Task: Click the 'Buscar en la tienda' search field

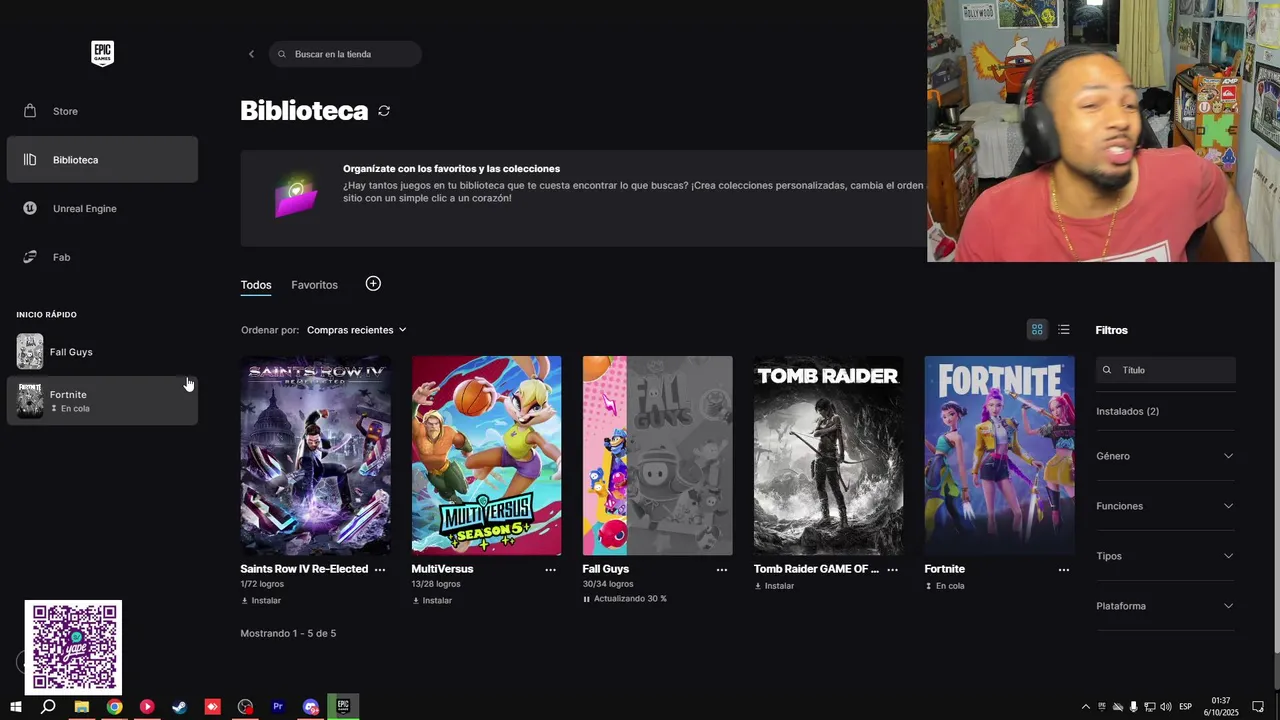Action: point(345,54)
